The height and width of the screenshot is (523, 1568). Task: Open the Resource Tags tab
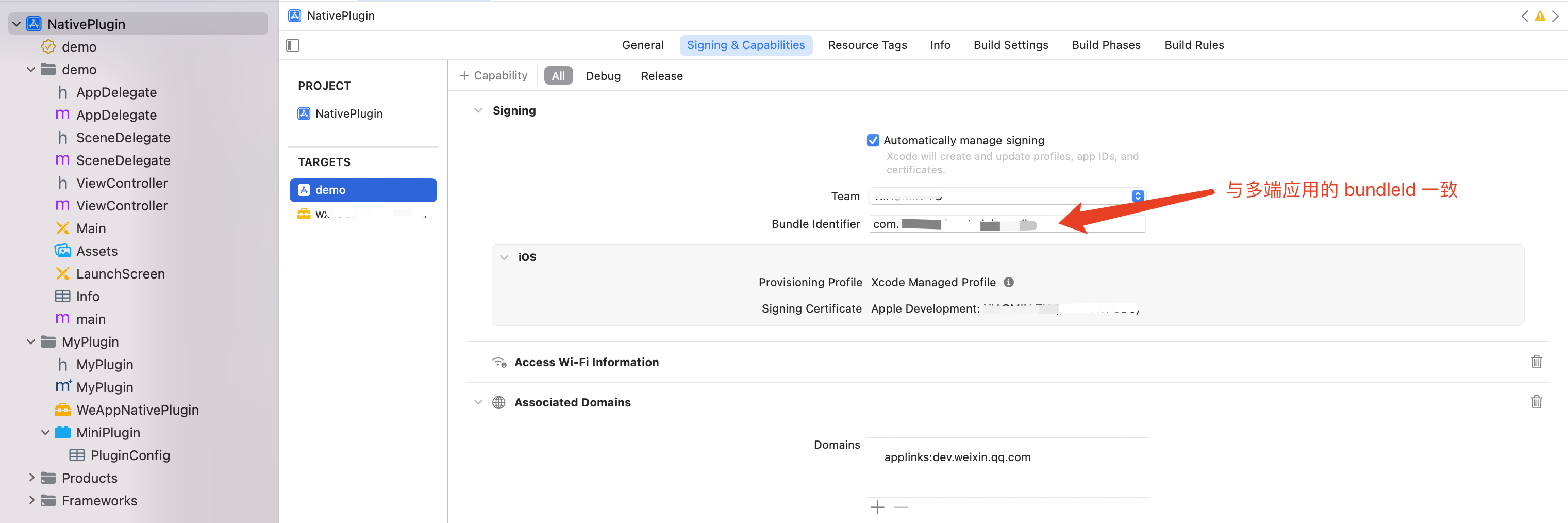click(x=868, y=45)
